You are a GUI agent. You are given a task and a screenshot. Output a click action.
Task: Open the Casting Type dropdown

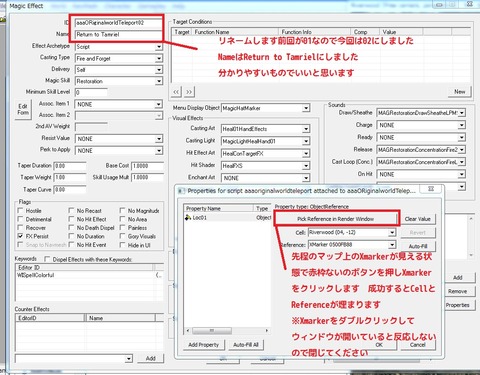pyautogui.click(x=159, y=59)
